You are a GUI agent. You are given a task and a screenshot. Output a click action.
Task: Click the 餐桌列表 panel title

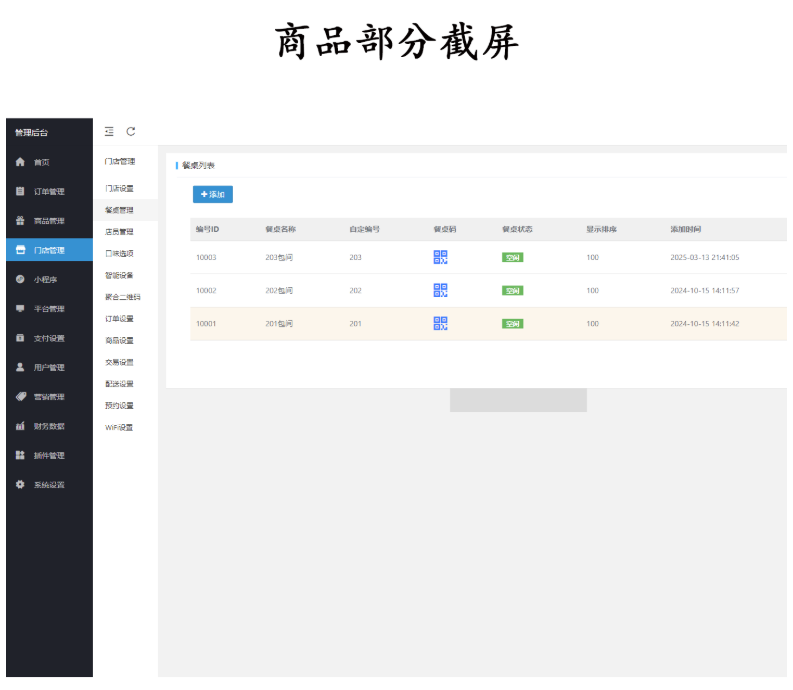(198, 165)
